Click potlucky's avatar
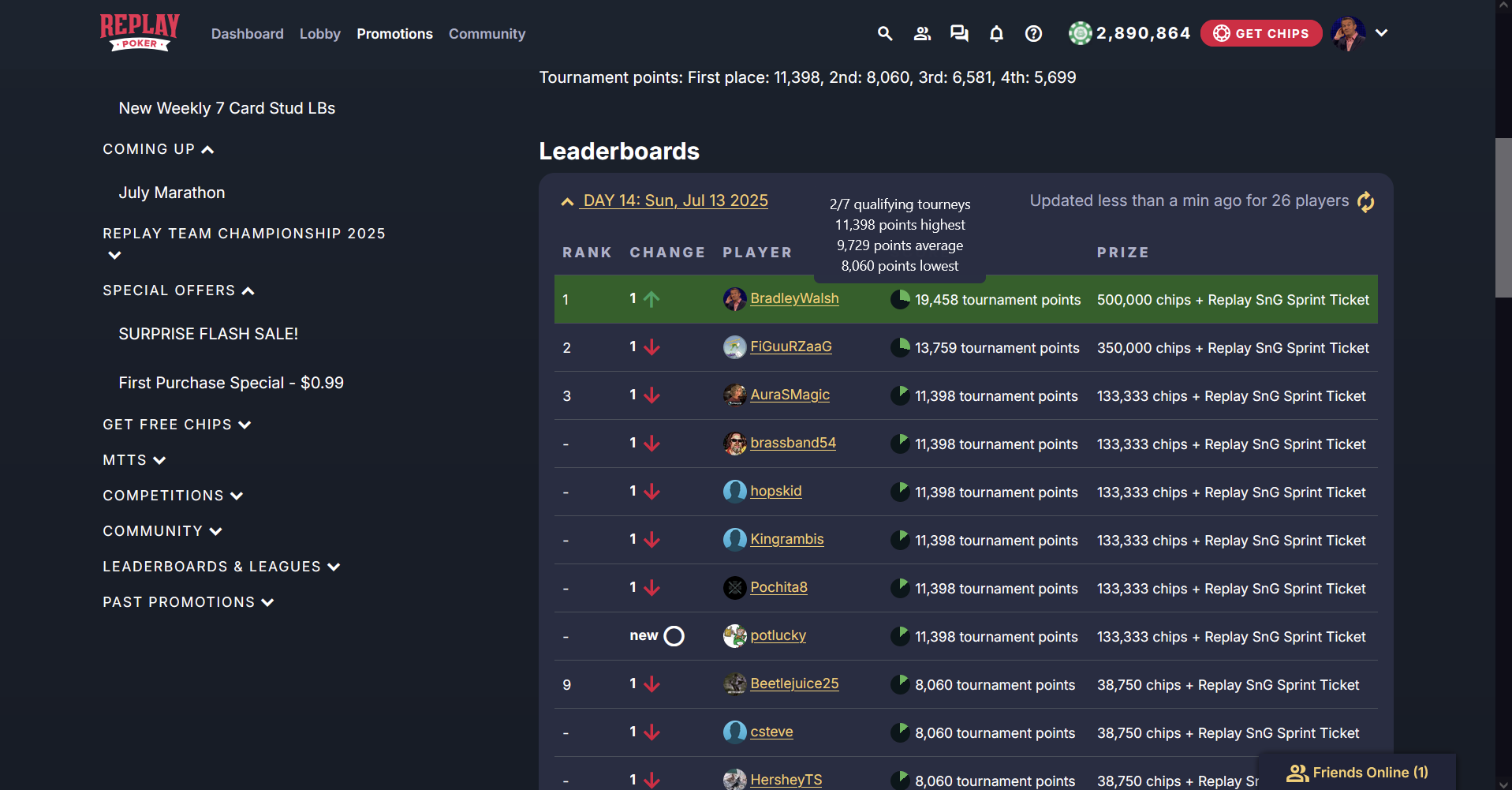Image resolution: width=1512 pixels, height=790 pixels. pos(734,636)
